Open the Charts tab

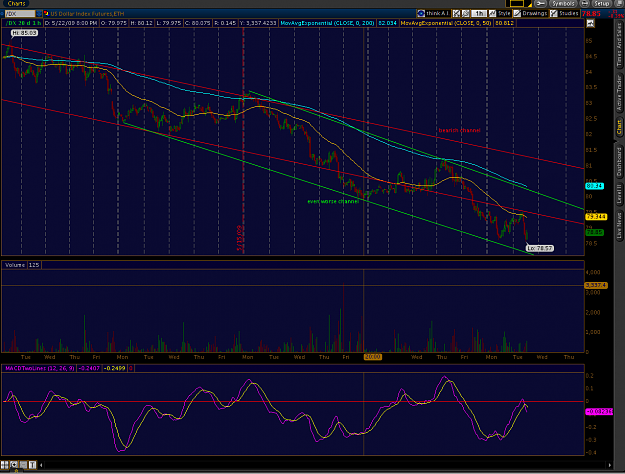(16, 4)
